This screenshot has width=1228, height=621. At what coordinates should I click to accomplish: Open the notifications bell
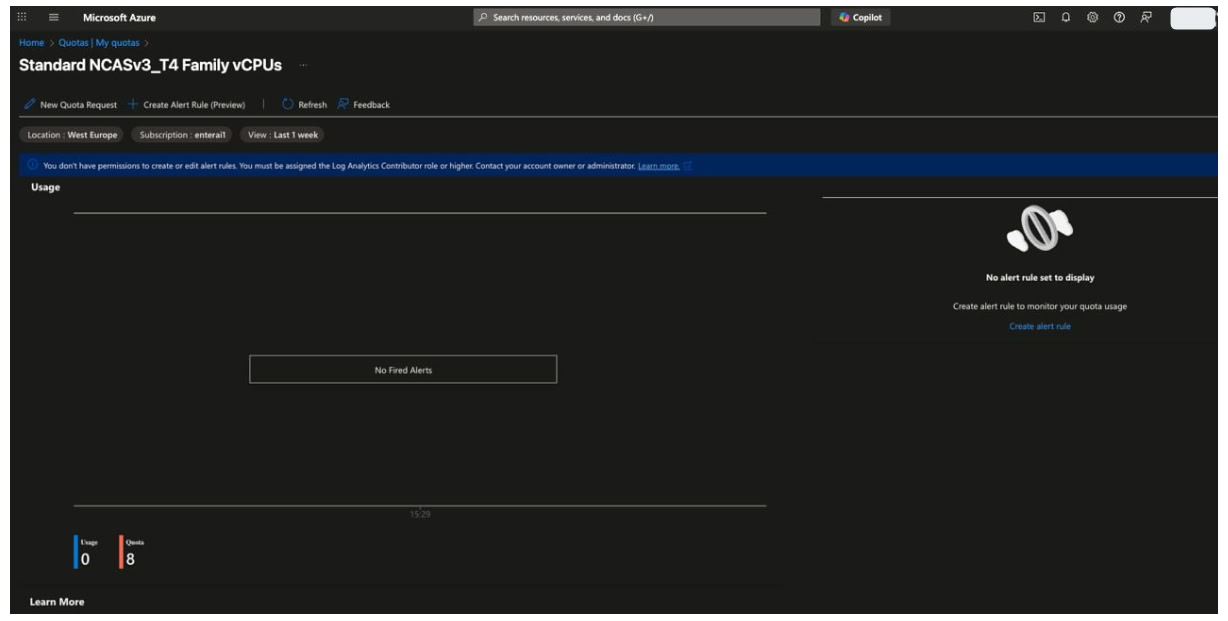(1066, 17)
